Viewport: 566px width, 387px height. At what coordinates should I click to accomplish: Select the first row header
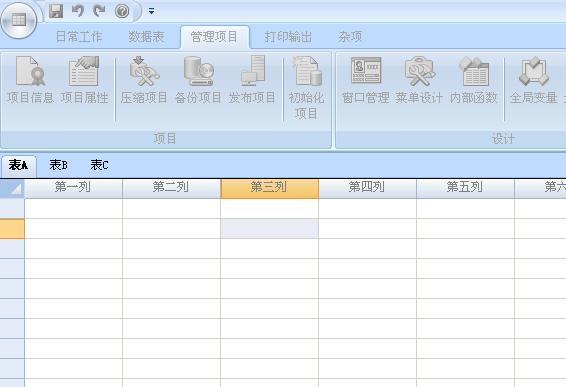tap(12, 208)
